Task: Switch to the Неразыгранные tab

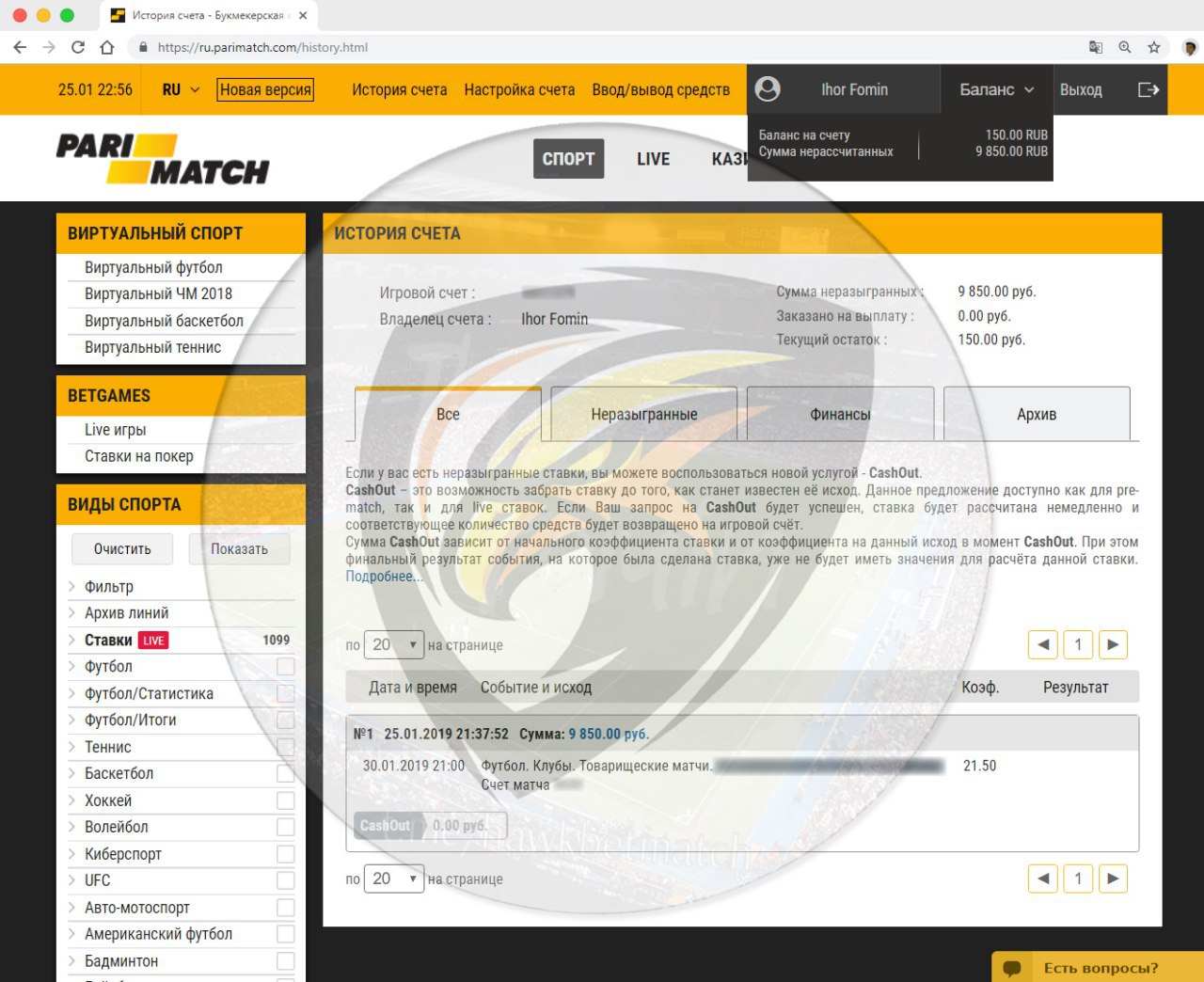Action: tap(644, 414)
